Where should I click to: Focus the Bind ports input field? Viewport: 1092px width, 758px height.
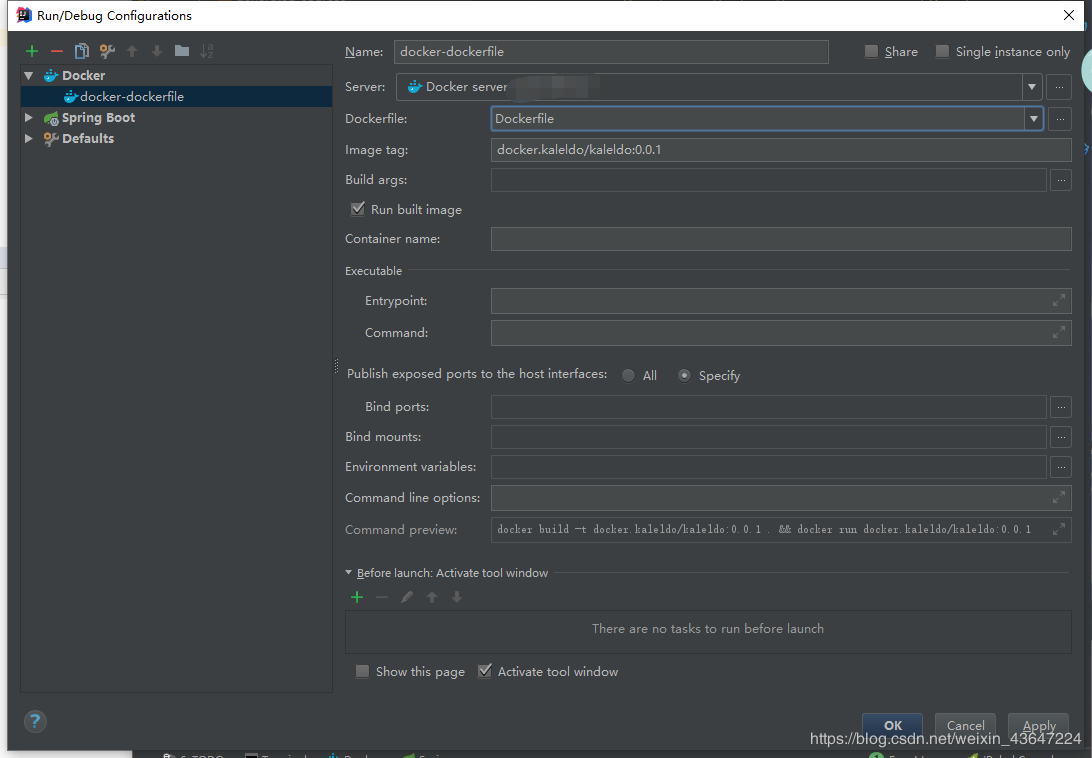(x=769, y=407)
